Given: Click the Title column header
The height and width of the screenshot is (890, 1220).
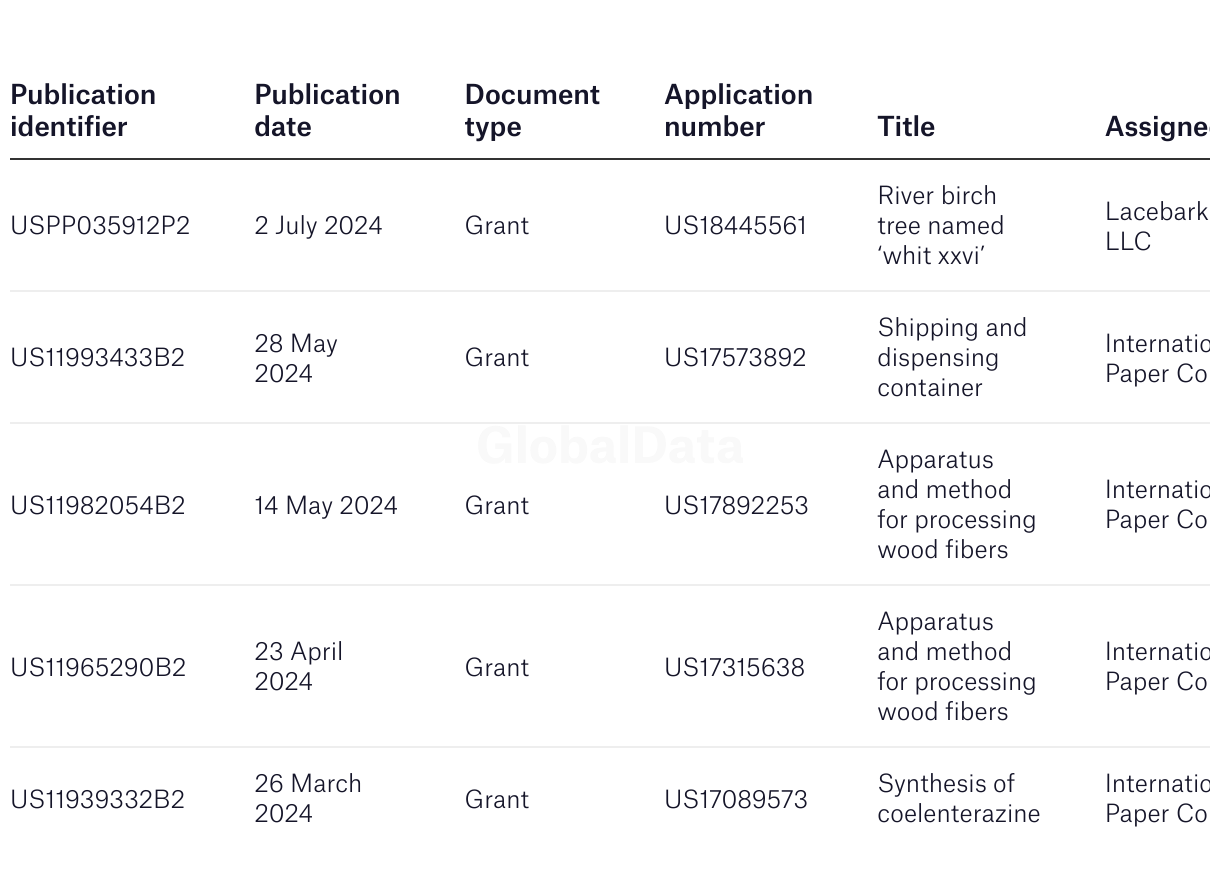Looking at the screenshot, I should (x=906, y=127).
